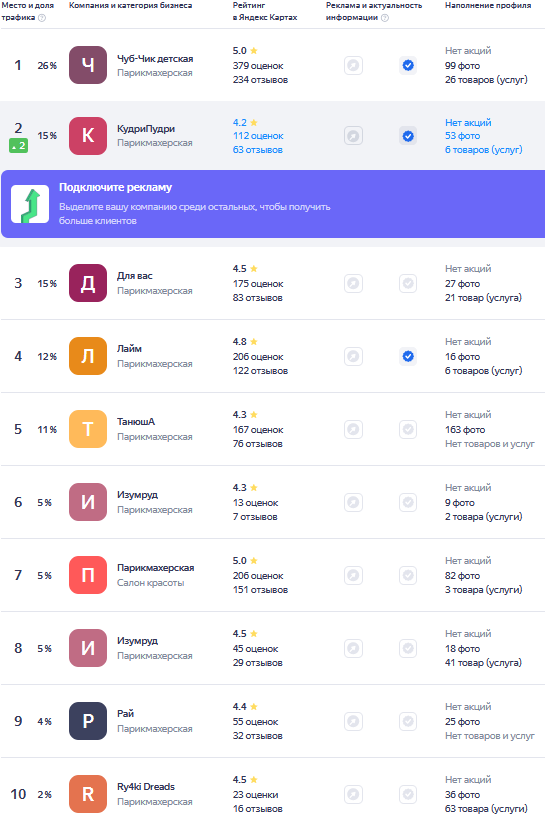Viewport: 545px width, 825px height.
Task: Click the Рай dark avatar icon
Action: 88,721
